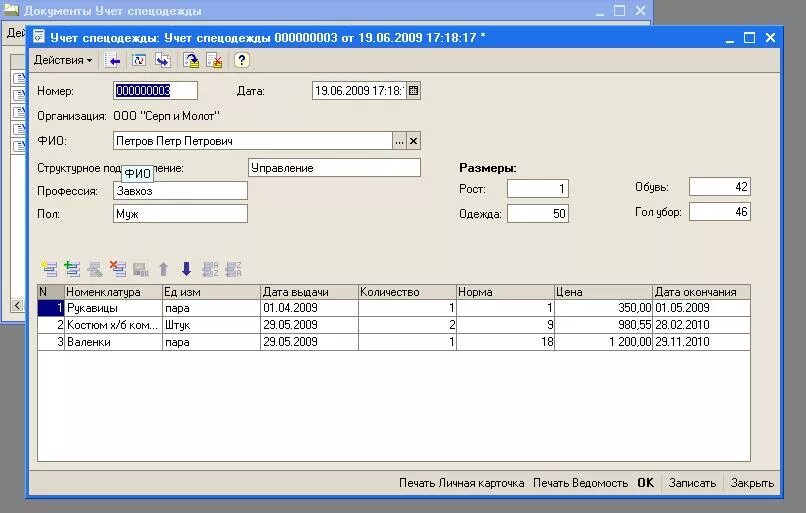Close the Документы Учет спецодежды background window

(640, 10)
